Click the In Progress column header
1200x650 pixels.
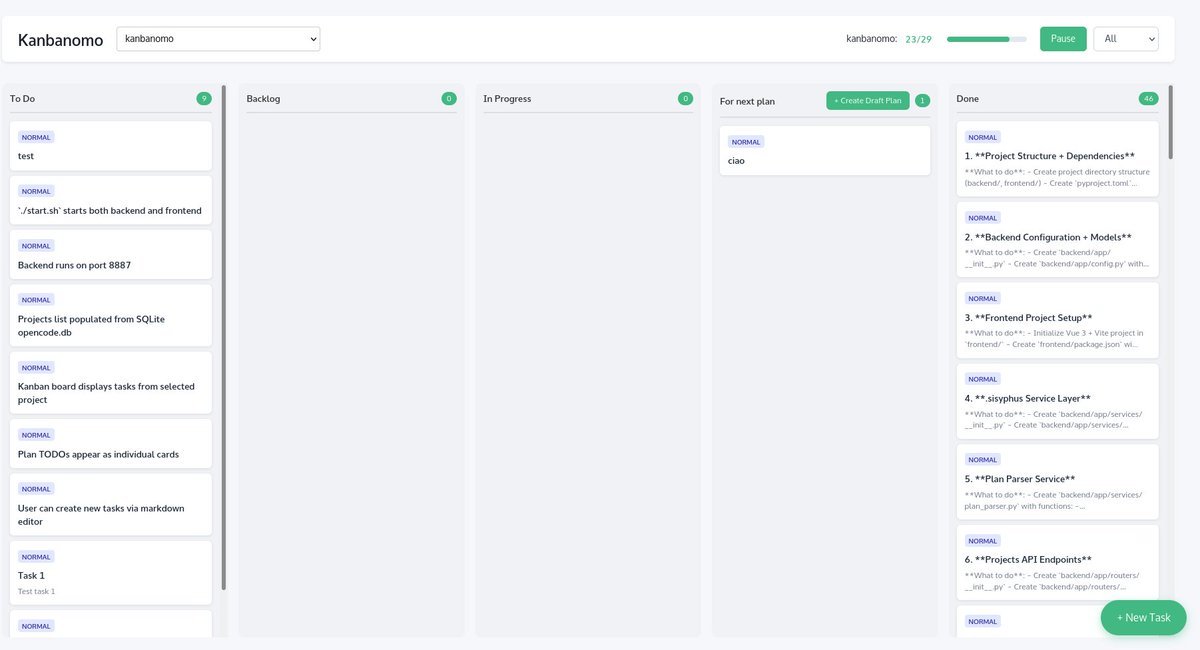tap(507, 99)
